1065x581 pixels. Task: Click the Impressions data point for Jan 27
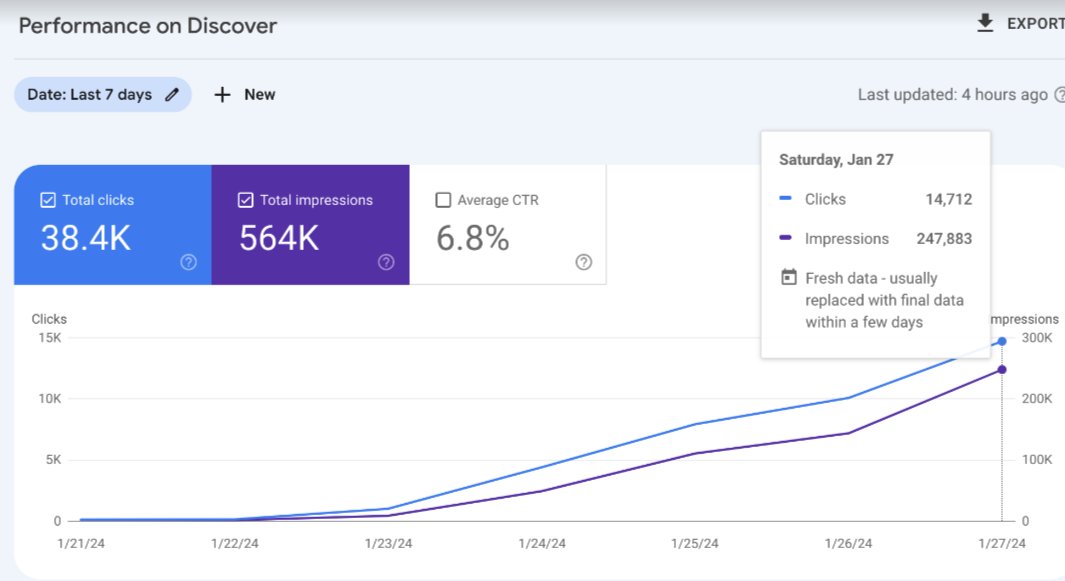pos(1001,369)
